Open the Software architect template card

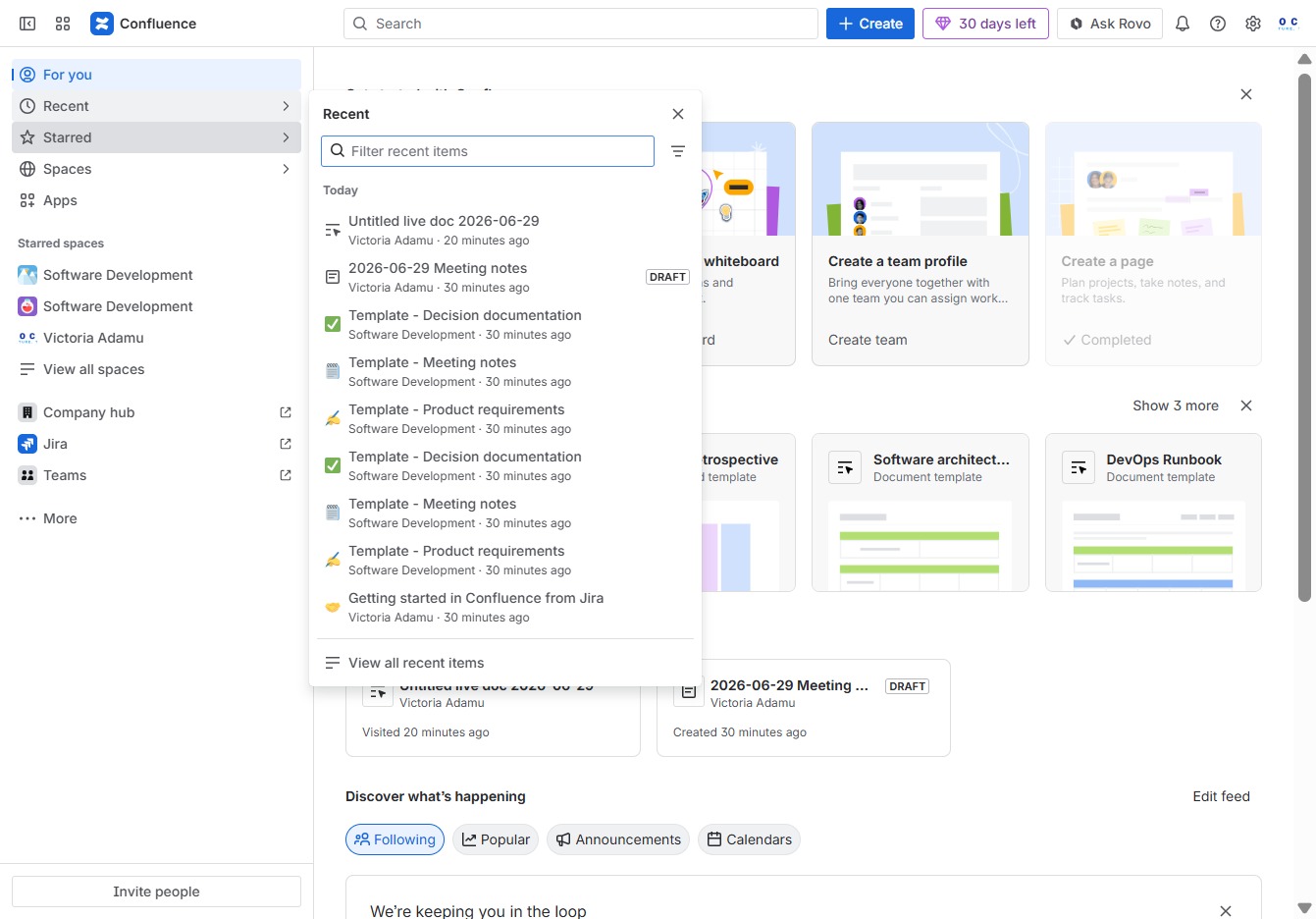point(921,513)
